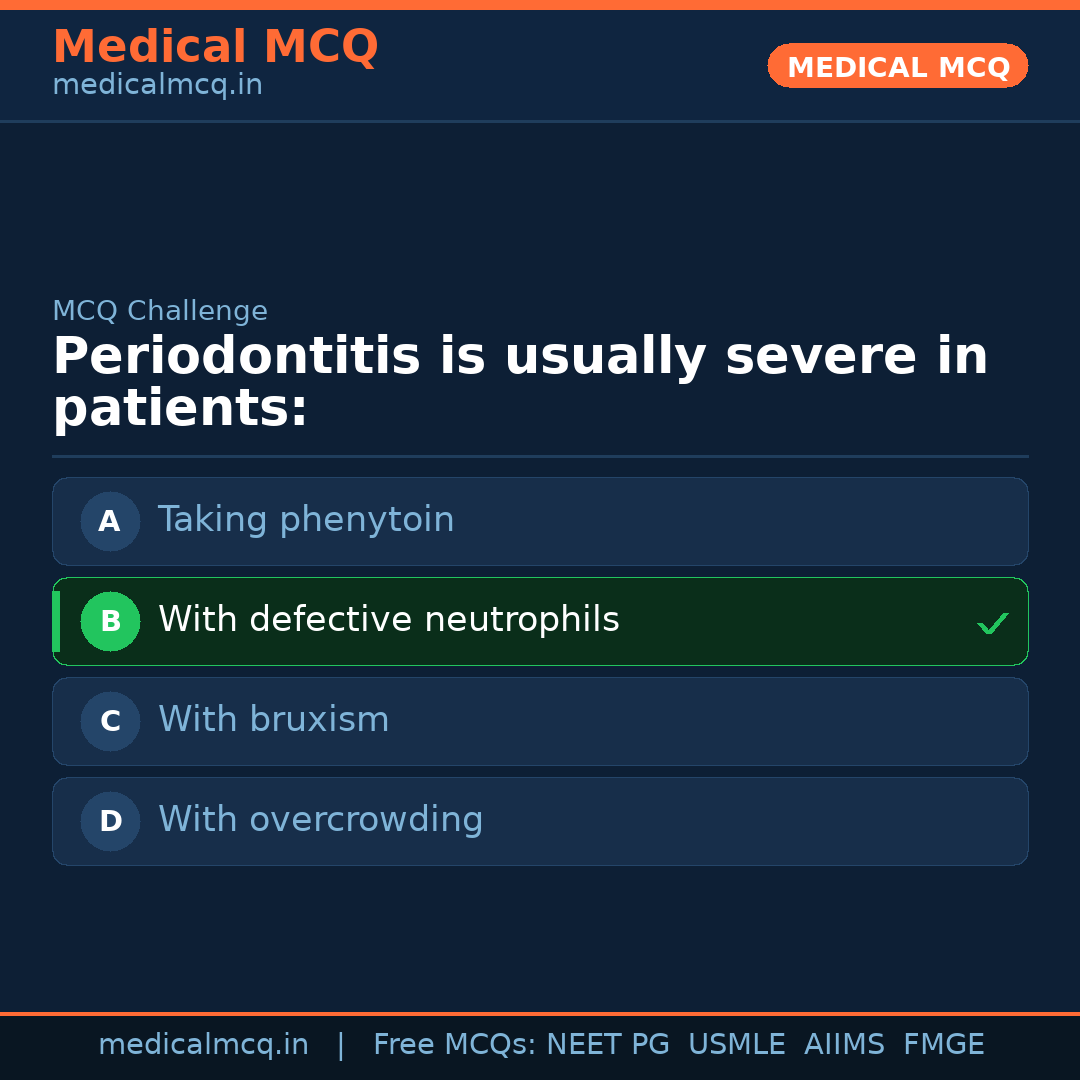Click the circled letter C badge
Viewport: 1080px width, 1080px height.
point(110,721)
